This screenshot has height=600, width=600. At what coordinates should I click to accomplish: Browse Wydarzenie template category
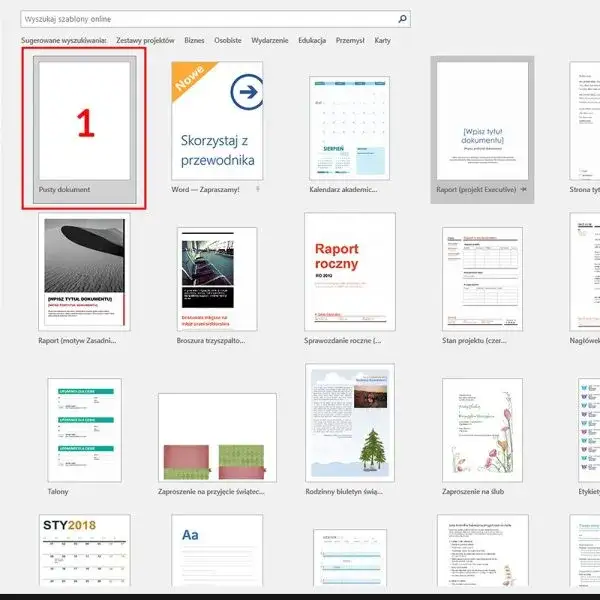[269, 40]
